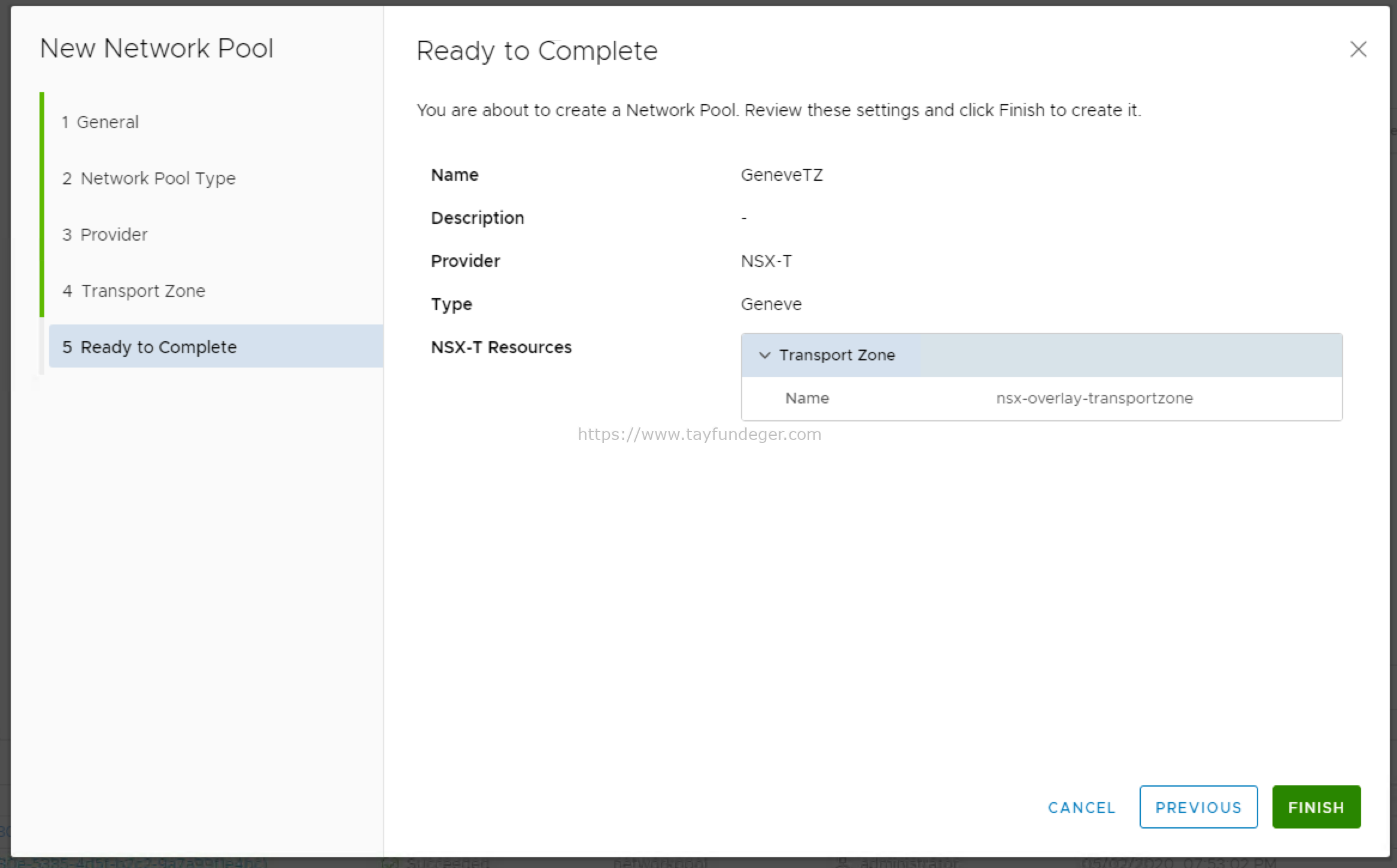Screen dimensions: 1397x868
Task: Click the NSX-T Resources label
Action: [501, 347]
